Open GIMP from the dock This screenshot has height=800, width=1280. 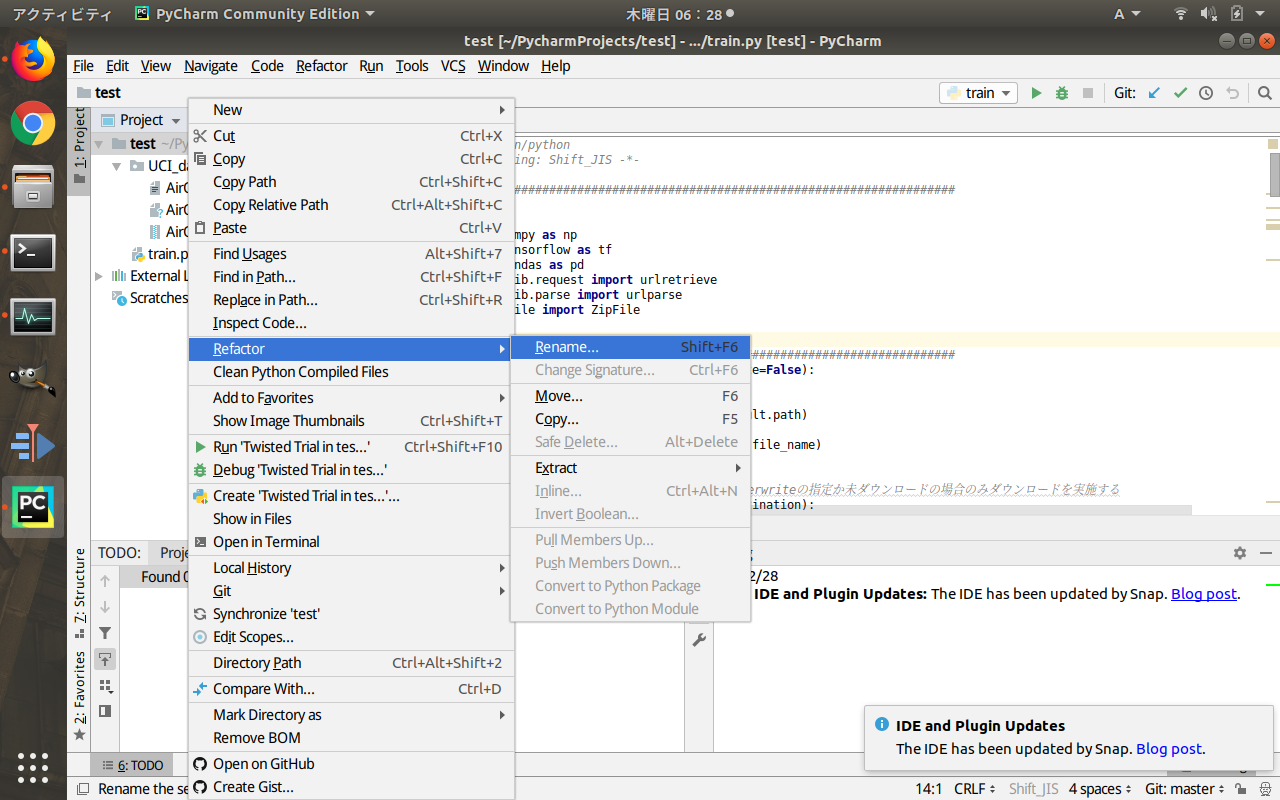point(33,380)
